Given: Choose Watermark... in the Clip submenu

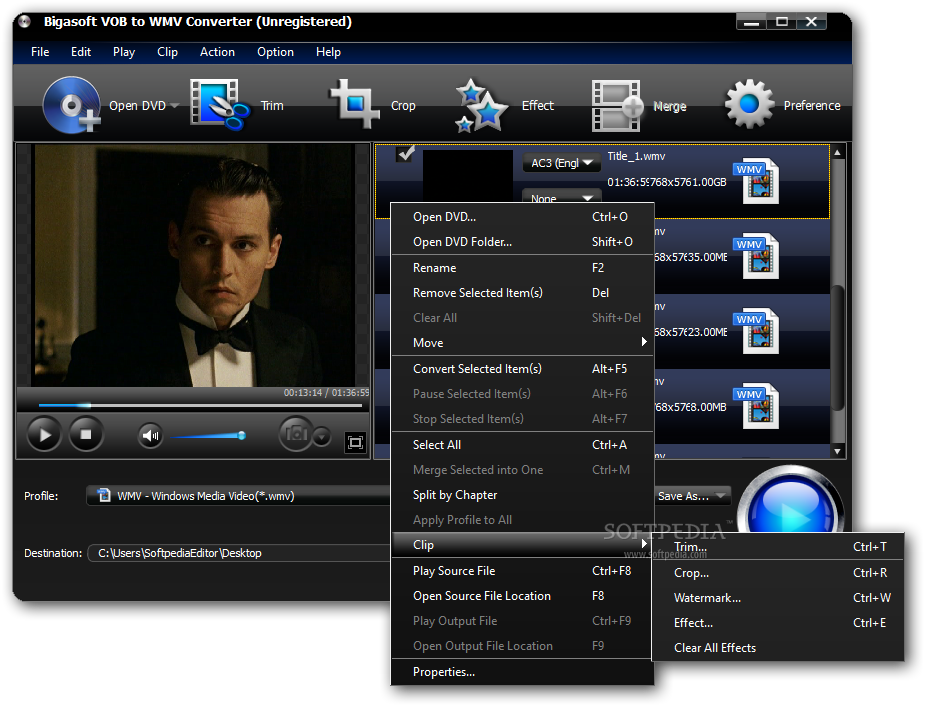Looking at the screenshot, I should (778, 597).
